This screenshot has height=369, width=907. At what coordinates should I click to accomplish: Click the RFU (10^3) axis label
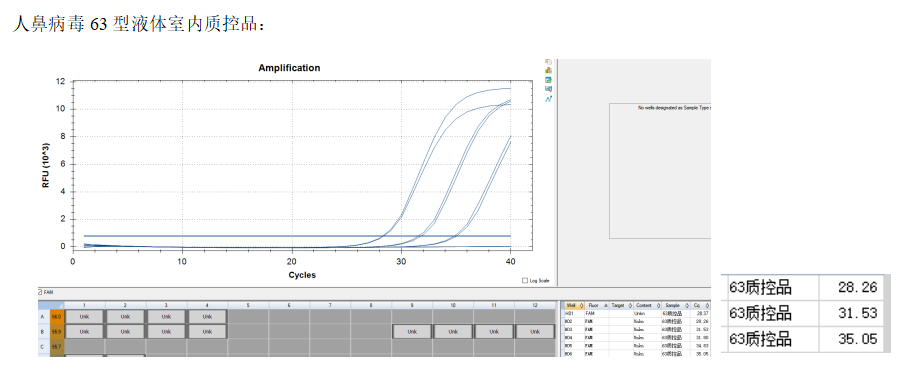pyautogui.click(x=46, y=165)
